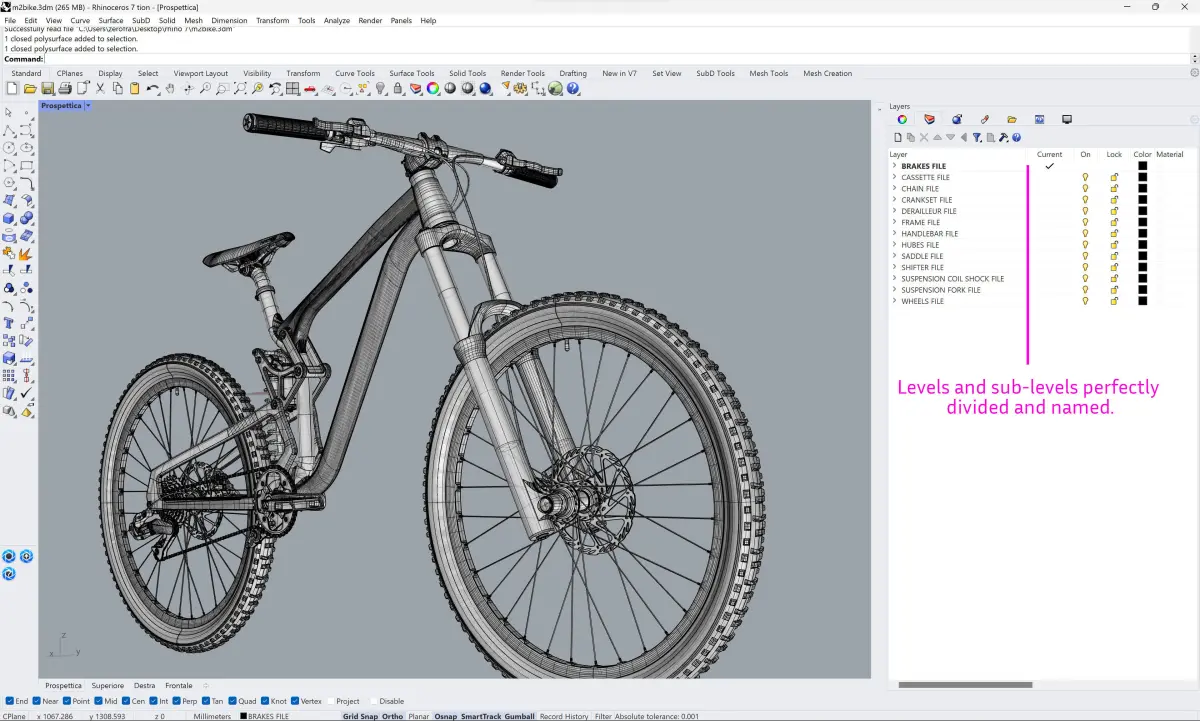This screenshot has height=721, width=1200.
Task: Click the color wheel icon in Standard toolbar
Action: 433,89
